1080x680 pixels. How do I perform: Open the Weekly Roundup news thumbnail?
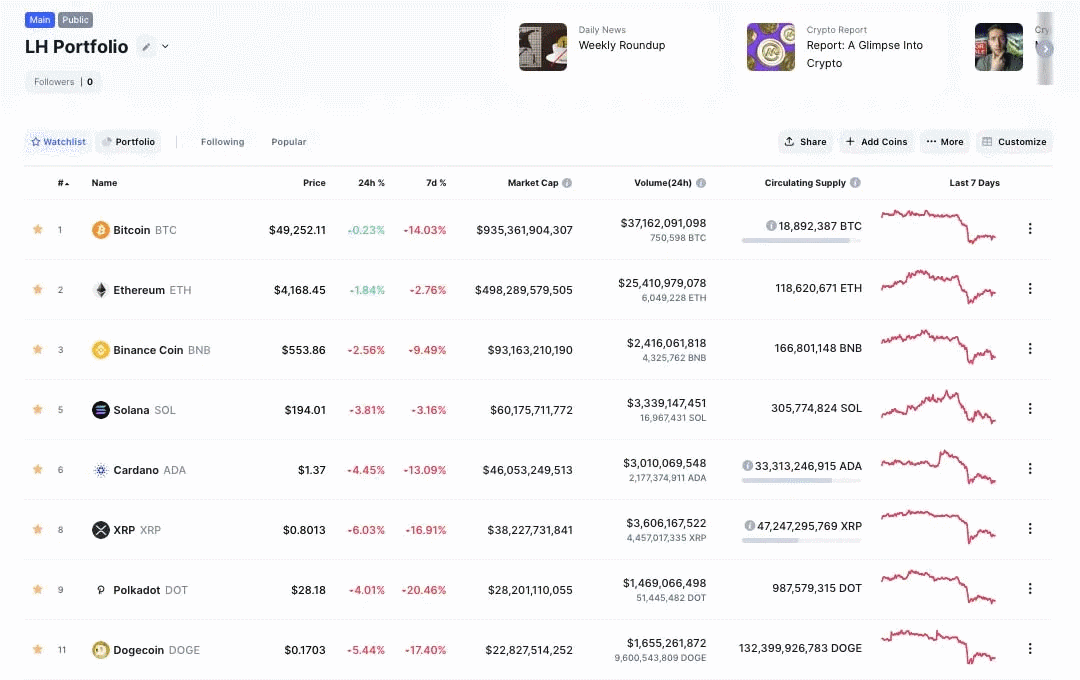point(543,47)
